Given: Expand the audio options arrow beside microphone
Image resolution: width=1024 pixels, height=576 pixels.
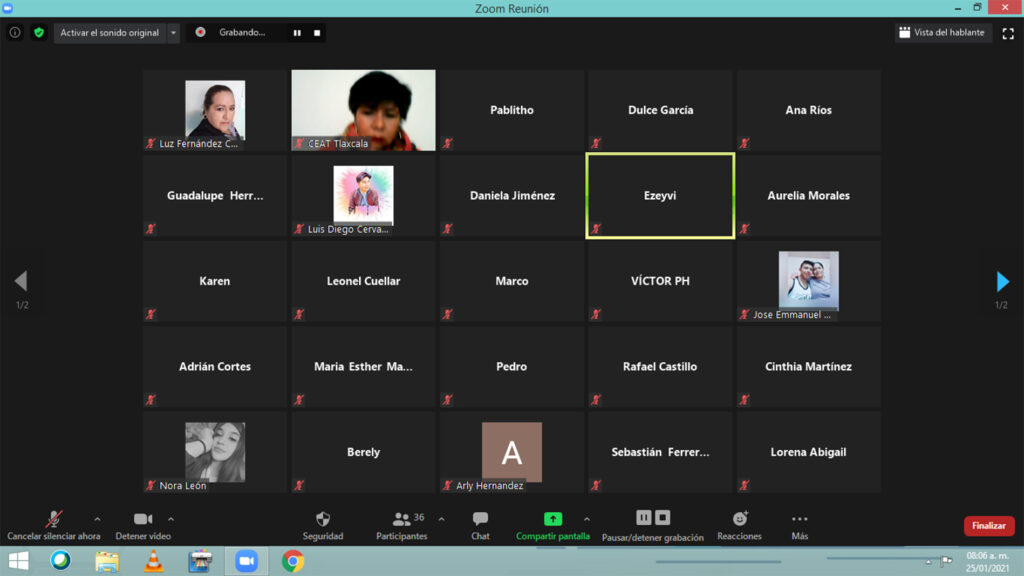Looking at the screenshot, I should click(x=97, y=519).
